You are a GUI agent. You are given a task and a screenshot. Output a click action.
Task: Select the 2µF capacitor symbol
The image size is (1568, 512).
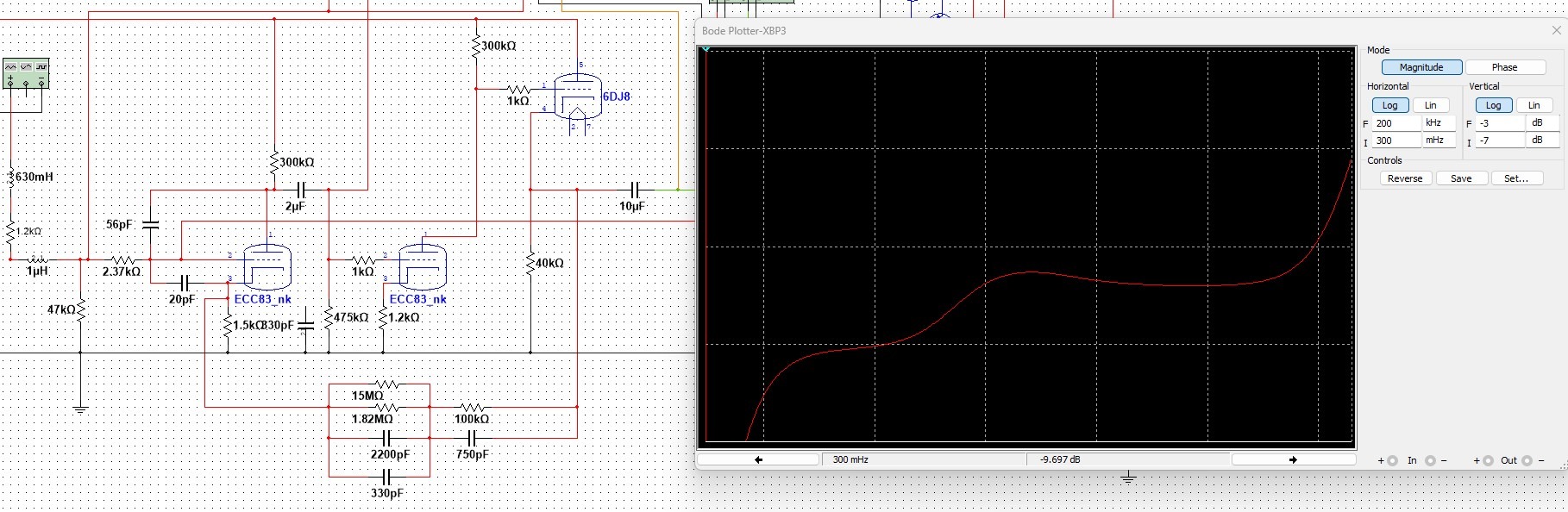click(301, 189)
